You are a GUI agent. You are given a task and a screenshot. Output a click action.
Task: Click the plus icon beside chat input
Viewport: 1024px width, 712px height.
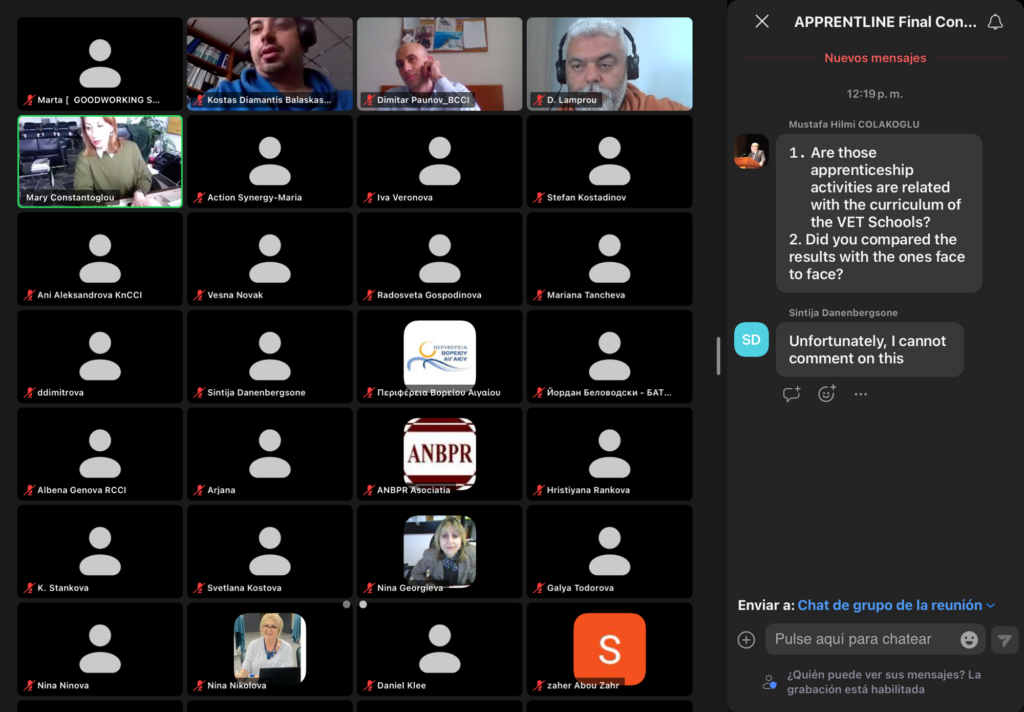click(x=746, y=640)
